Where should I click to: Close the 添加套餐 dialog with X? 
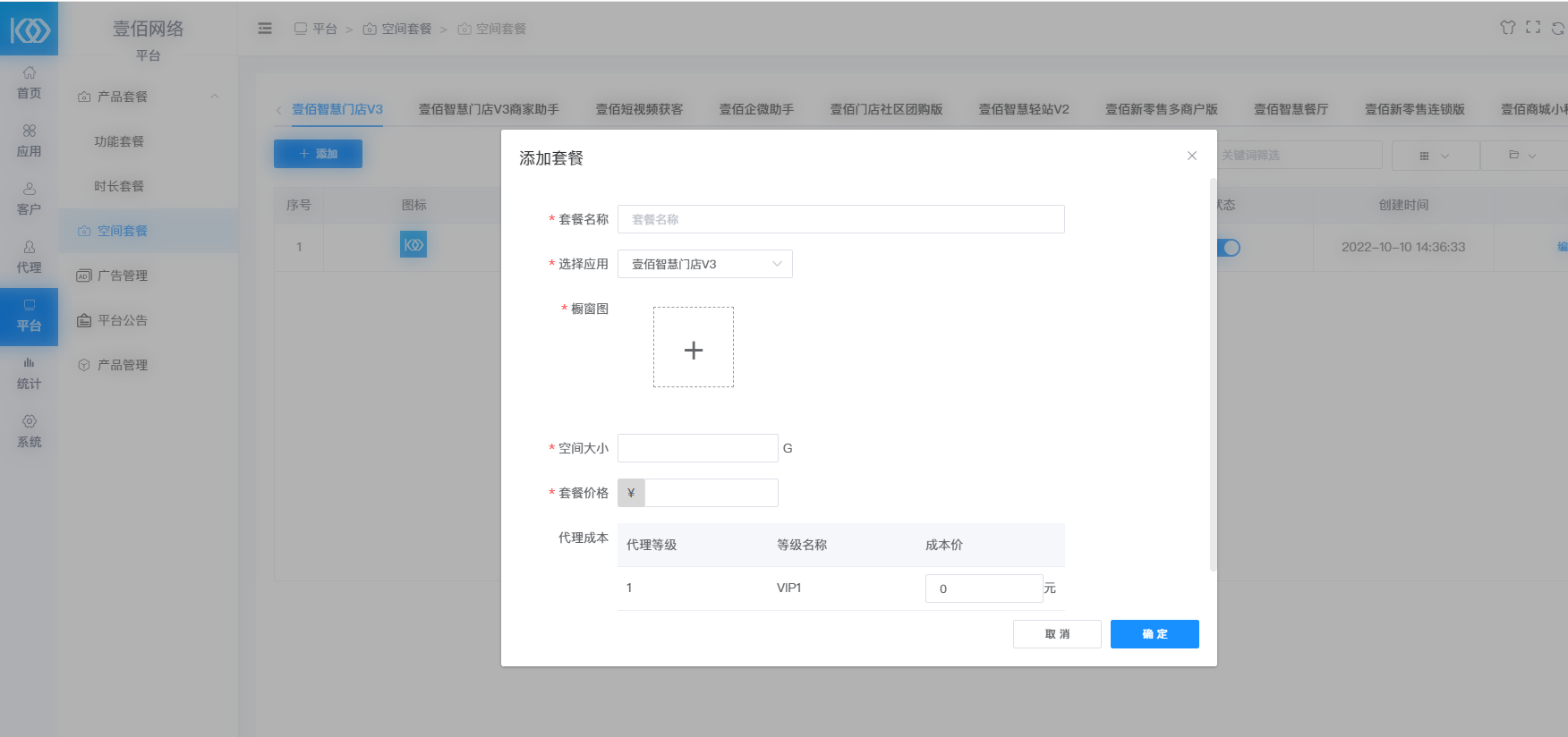1192,156
